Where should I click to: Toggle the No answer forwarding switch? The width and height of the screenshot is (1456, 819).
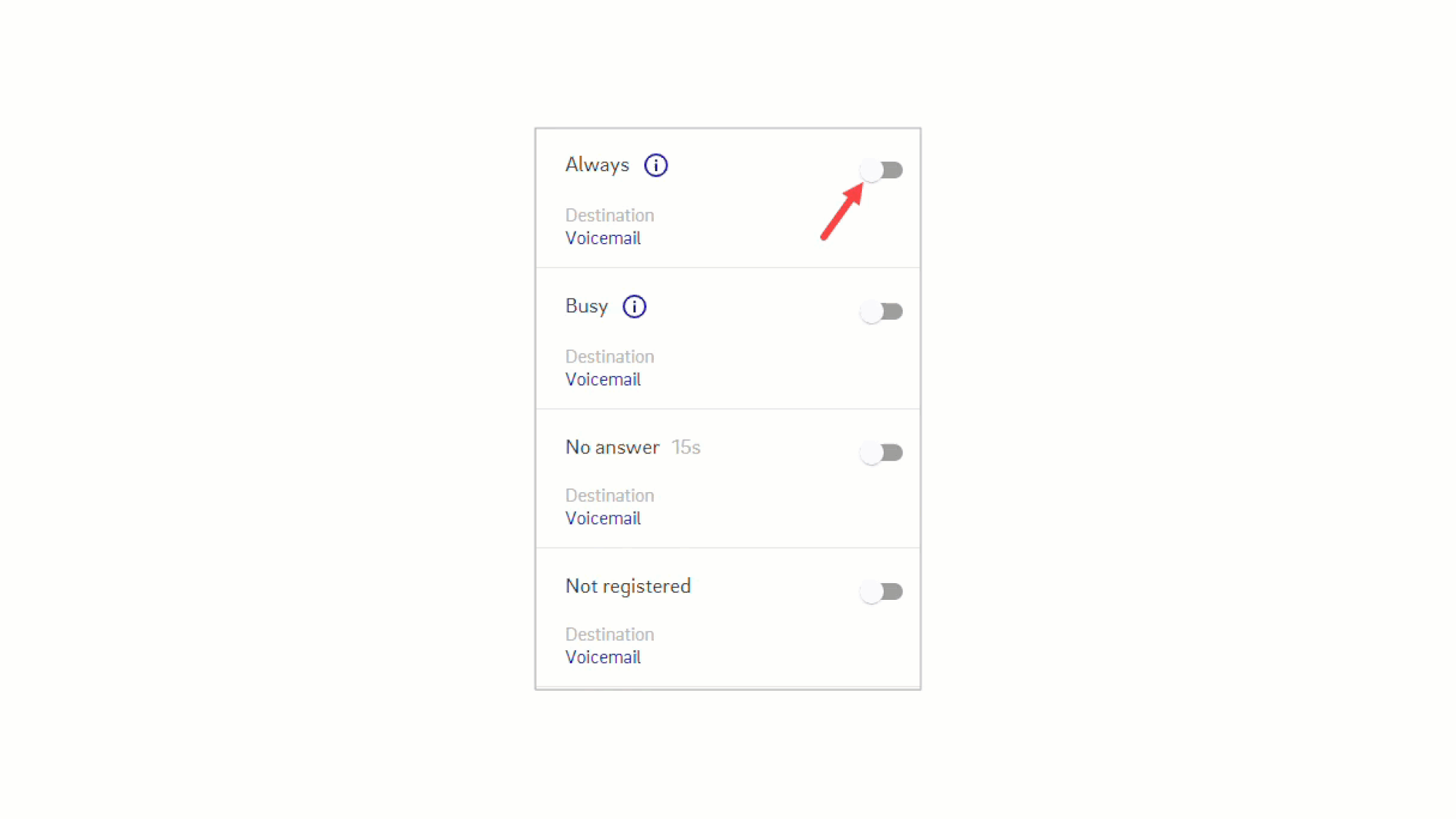(881, 453)
